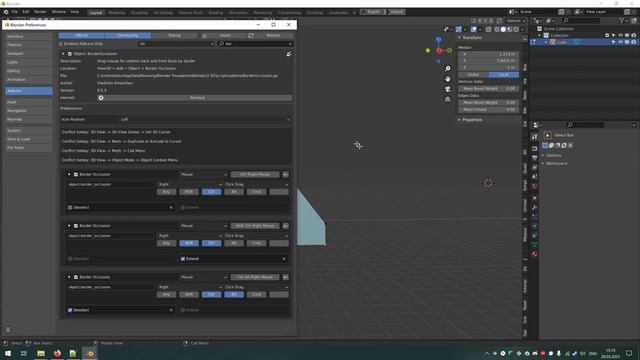The height and width of the screenshot is (360, 640).
Task: Collapse the third Border Occlusion keymap entry
Action: [69, 277]
